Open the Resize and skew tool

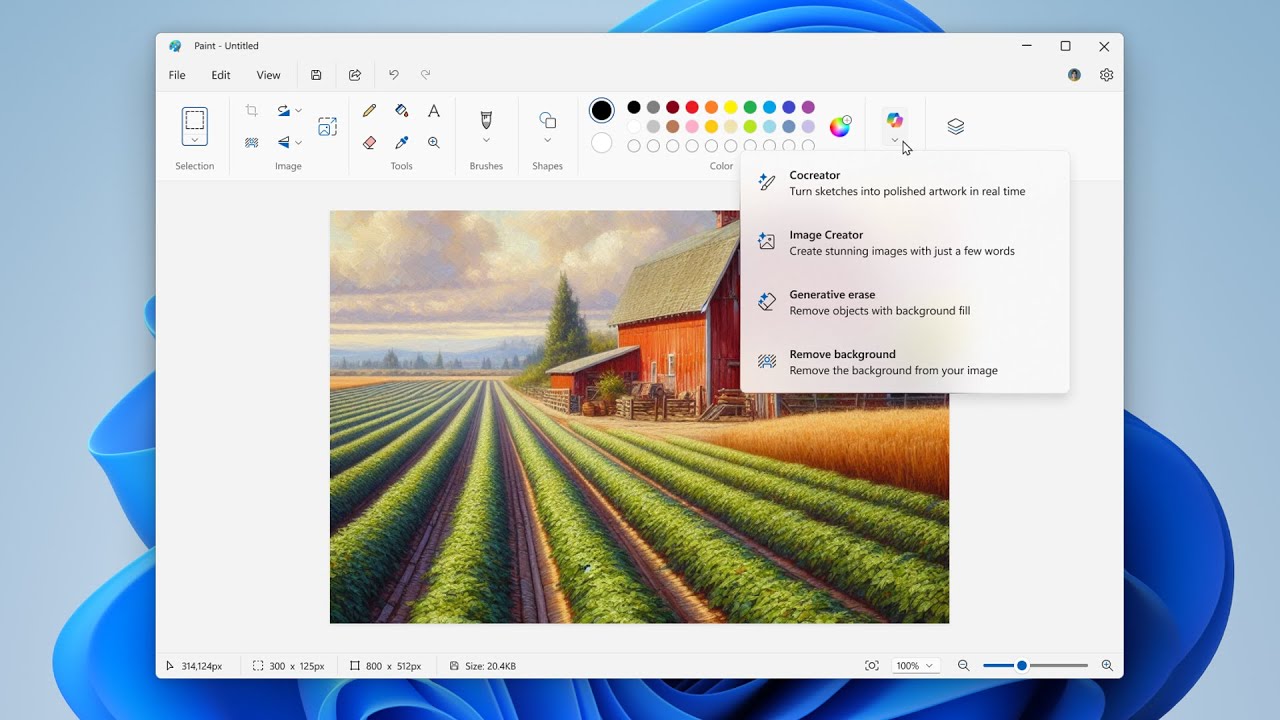pyautogui.click(x=327, y=126)
